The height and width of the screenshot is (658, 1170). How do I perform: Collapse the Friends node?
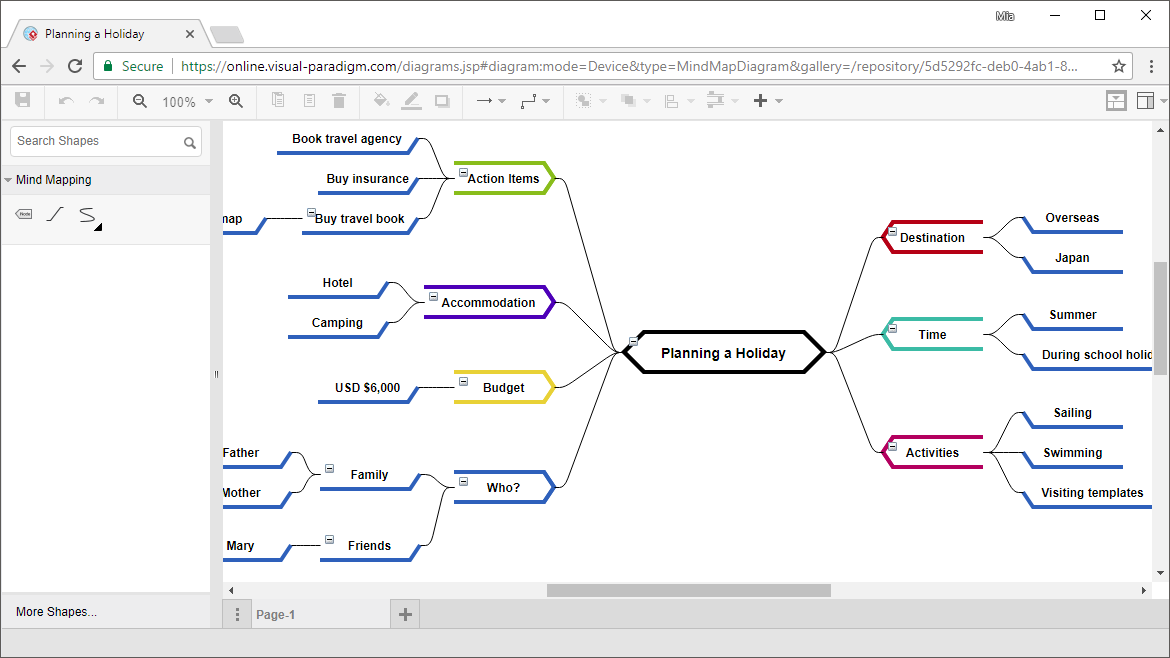[329, 539]
